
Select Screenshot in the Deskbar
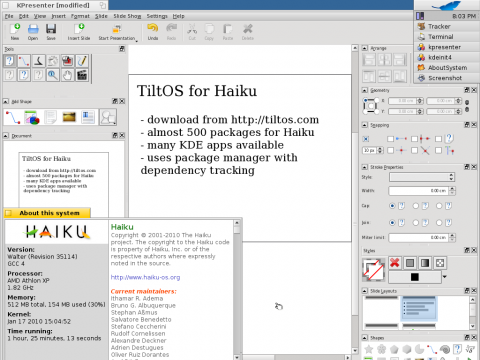click(447, 78)
